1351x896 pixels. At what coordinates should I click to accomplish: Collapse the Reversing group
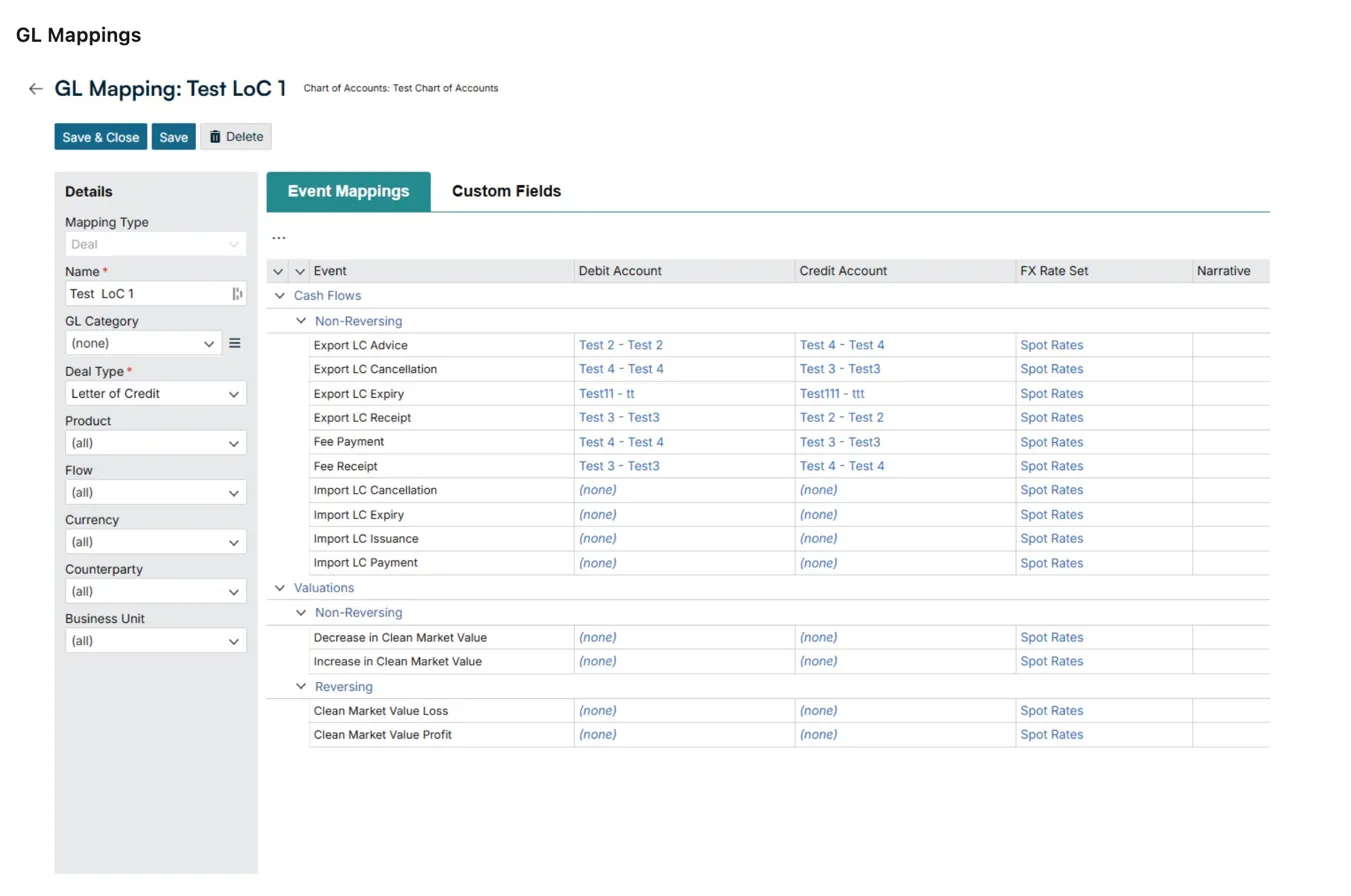301,687
